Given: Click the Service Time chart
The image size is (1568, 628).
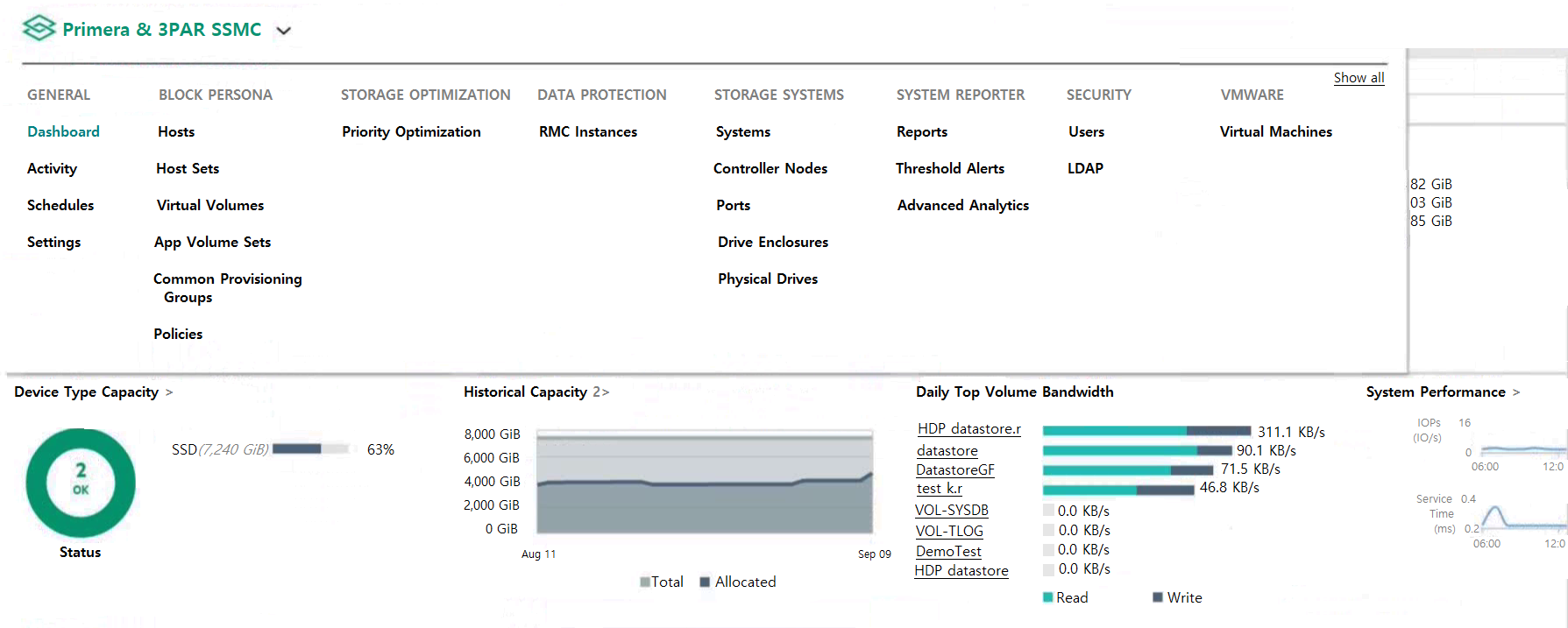Looking at the screenshot, I should [1522, 517].
